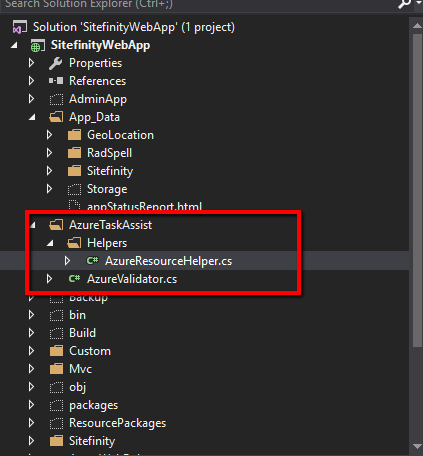Image resolution: width=423 pixels, height=456 pixels.
Task: Click the RadSpell folder icon
Action: [74, 153]
